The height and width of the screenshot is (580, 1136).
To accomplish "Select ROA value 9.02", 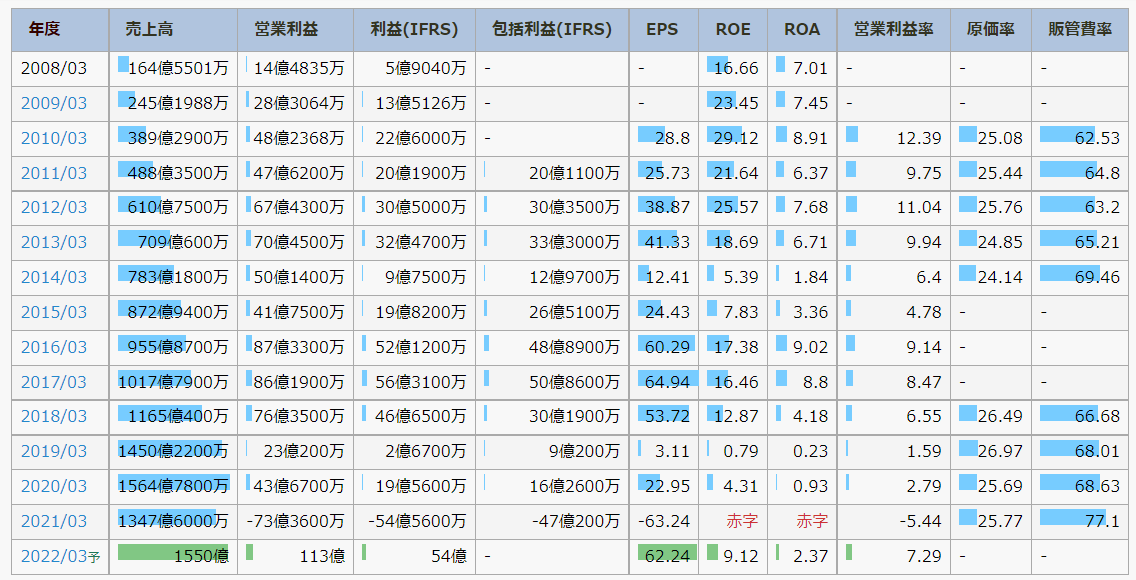I will 811,348.
